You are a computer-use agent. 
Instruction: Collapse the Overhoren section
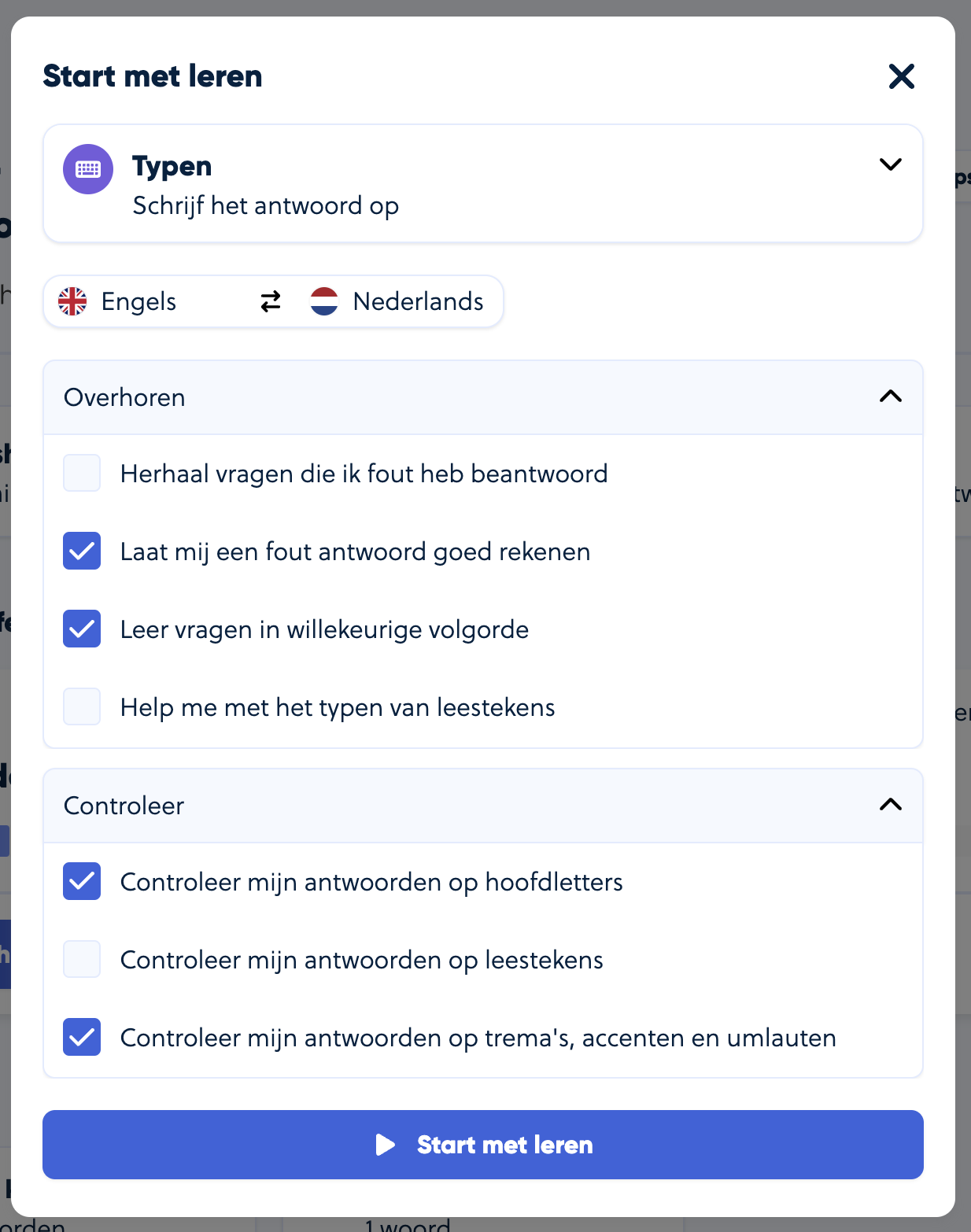890,397
